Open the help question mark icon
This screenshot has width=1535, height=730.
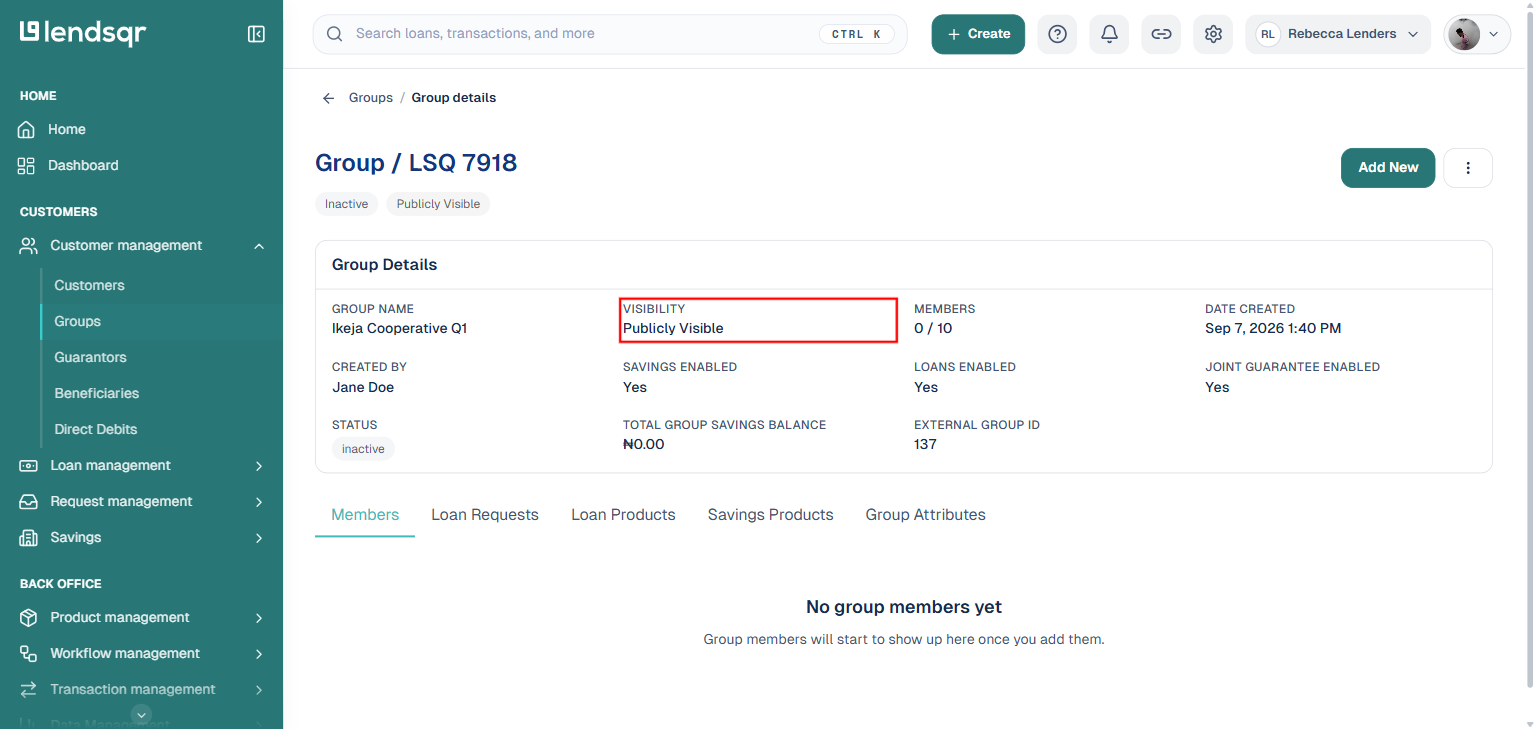[1057, 34]
